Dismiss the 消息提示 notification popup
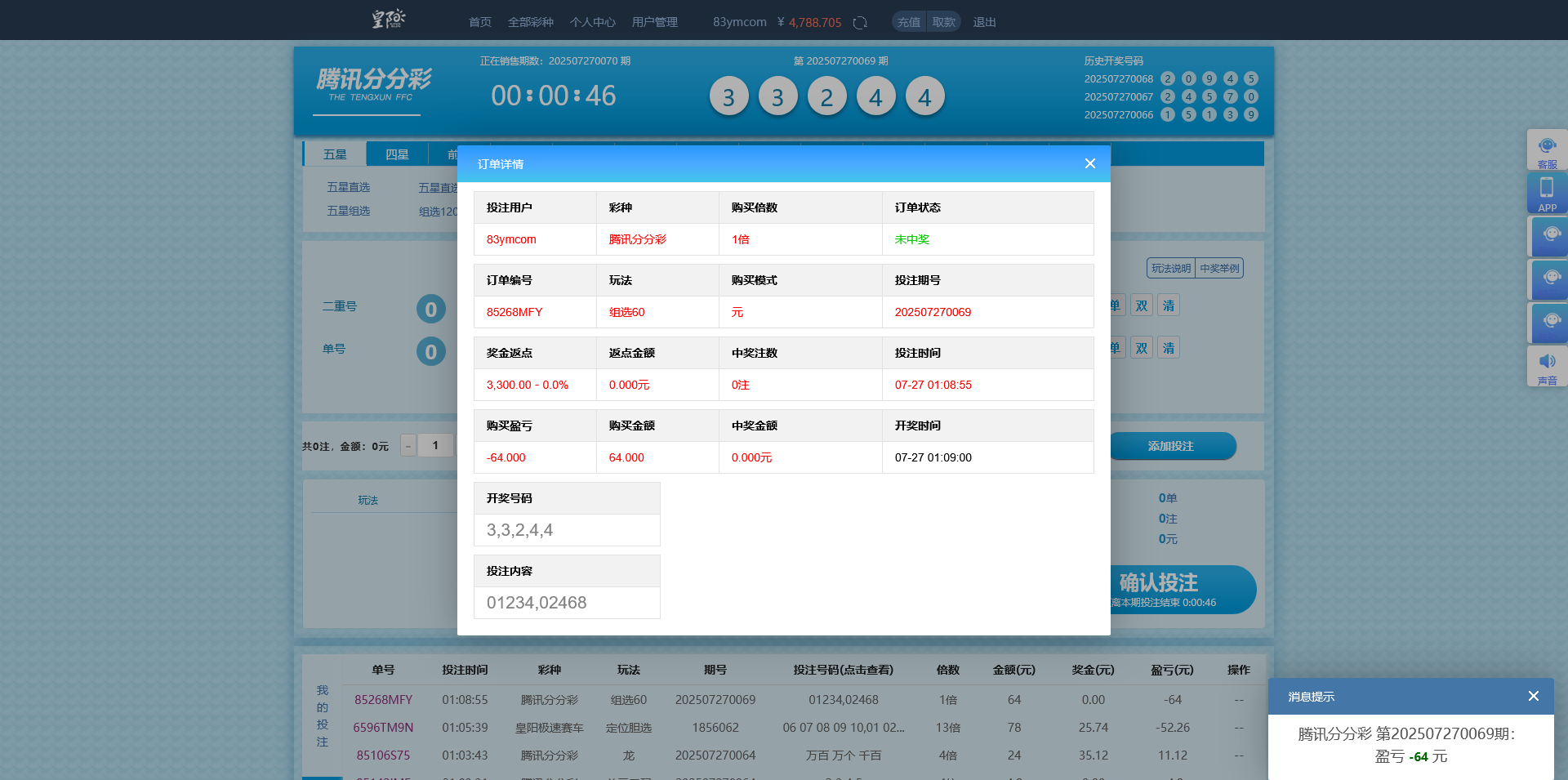This screenshot has height=780, width=1568. click(1533, 696)
